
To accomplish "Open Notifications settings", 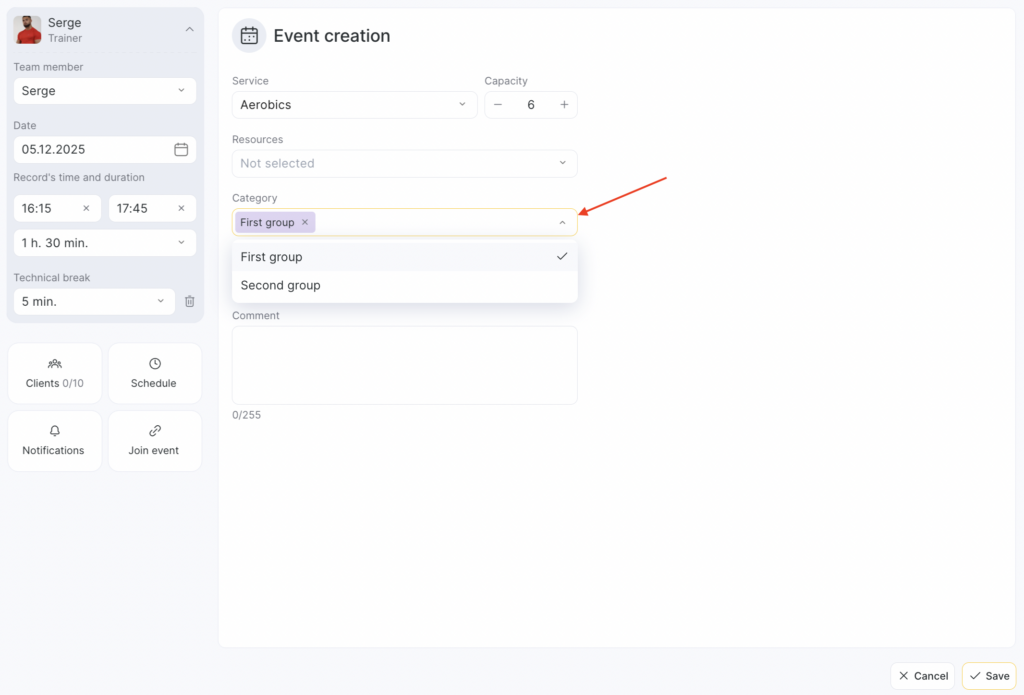I will [55, 440].
